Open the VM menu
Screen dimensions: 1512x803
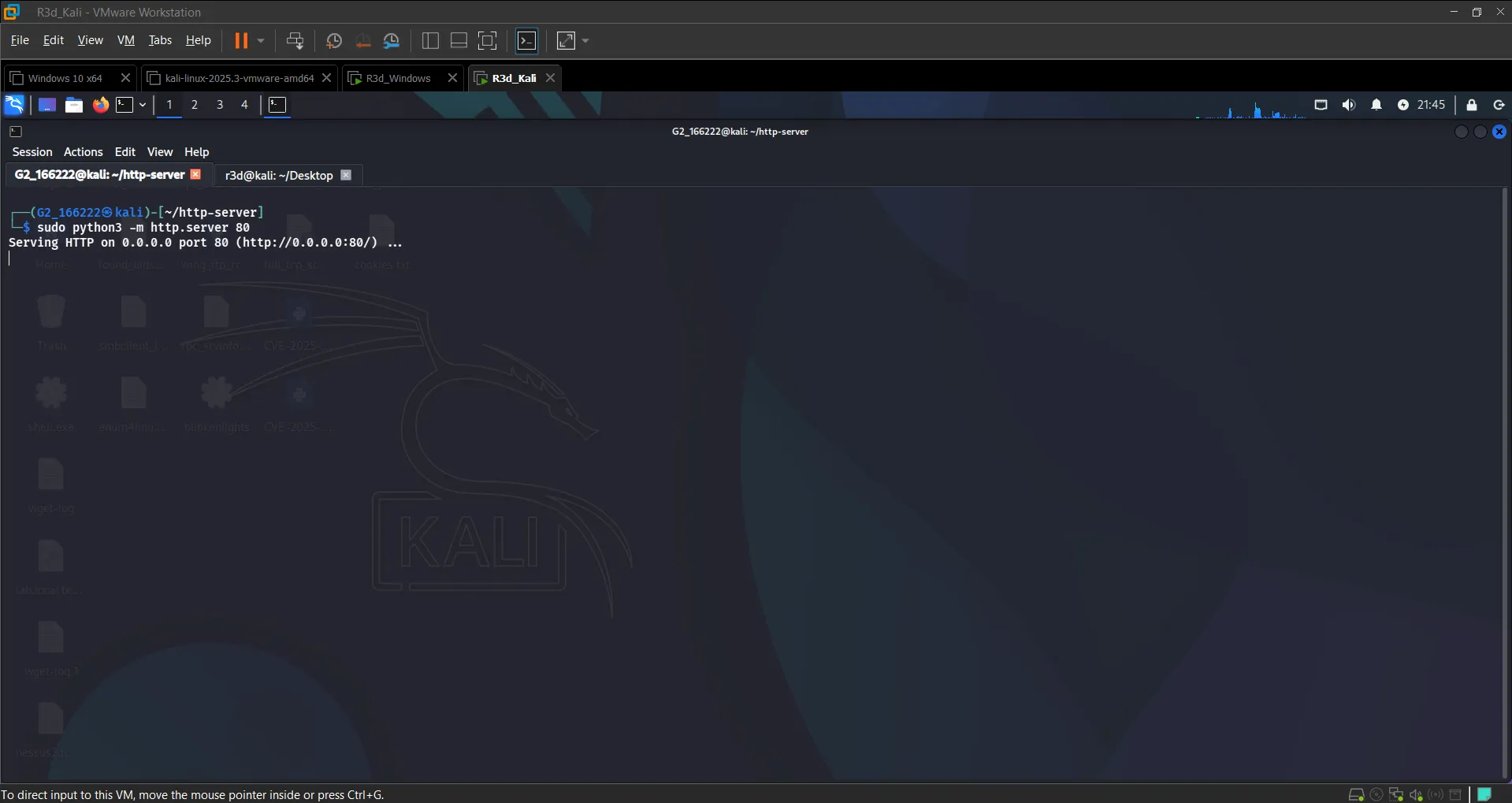(126, 40)
